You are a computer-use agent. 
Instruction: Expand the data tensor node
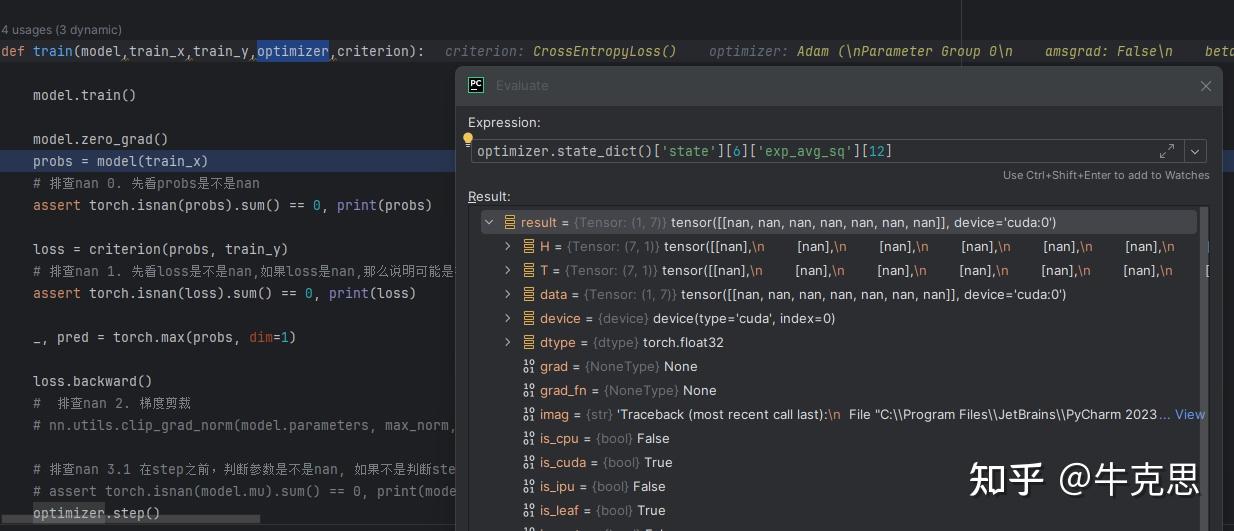pyautogui.click(x=508, y=294)
